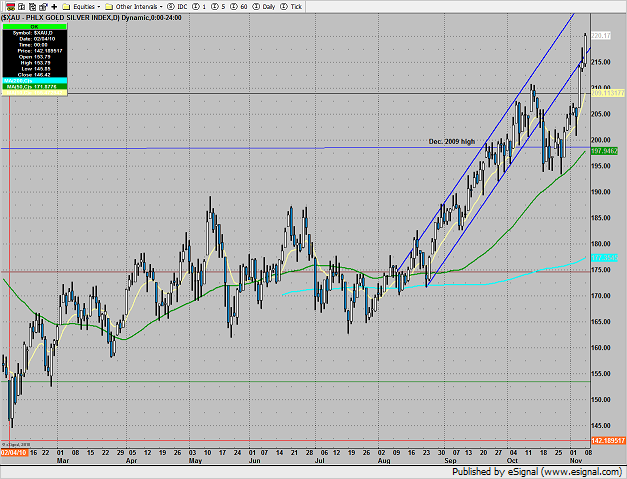Click the Other Intervals folder icon

(109, 6)
